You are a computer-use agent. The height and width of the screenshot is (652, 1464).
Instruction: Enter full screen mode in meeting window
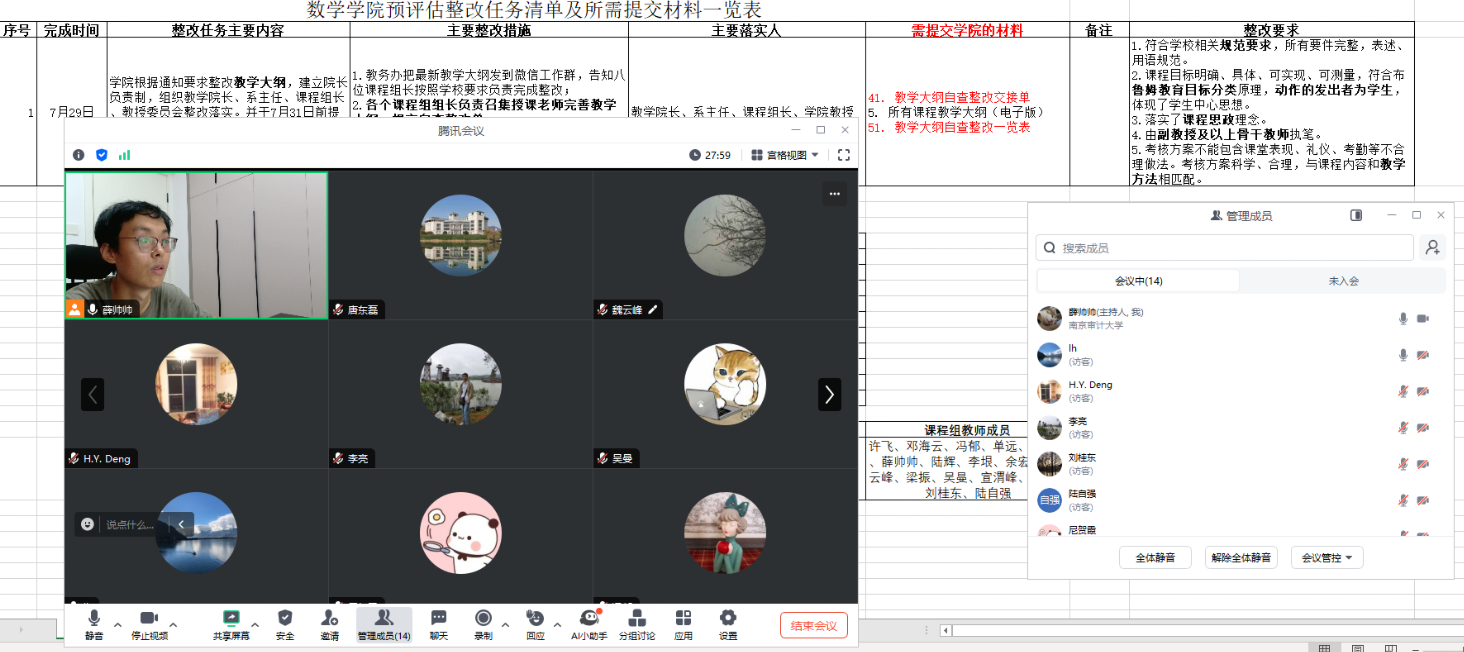pos(843,155)
